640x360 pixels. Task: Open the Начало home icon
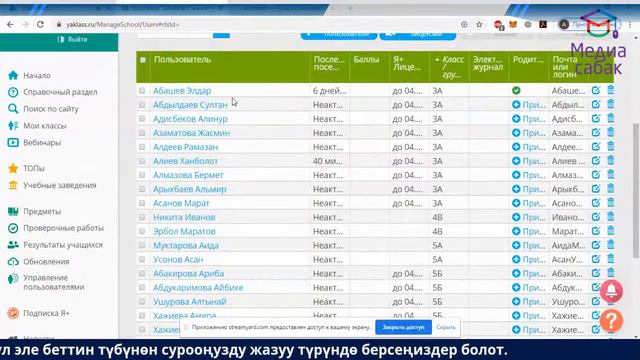[13, 76]
